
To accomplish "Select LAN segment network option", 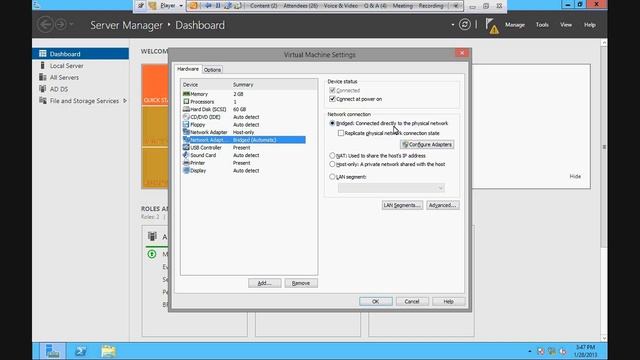I will pyautogui.click(x=332, y=177).
